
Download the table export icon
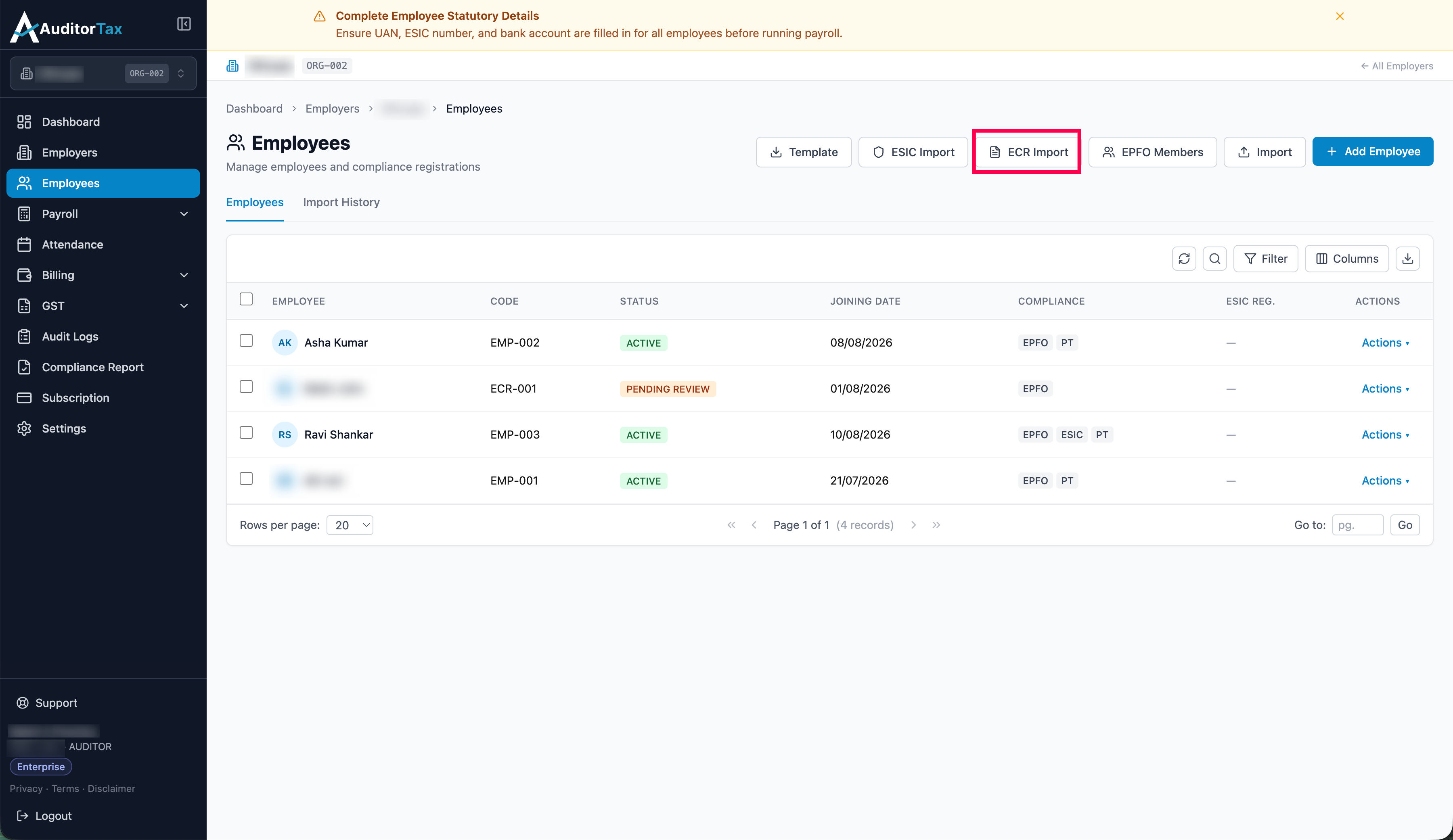pyautogui.click(x=1407, y=259)
